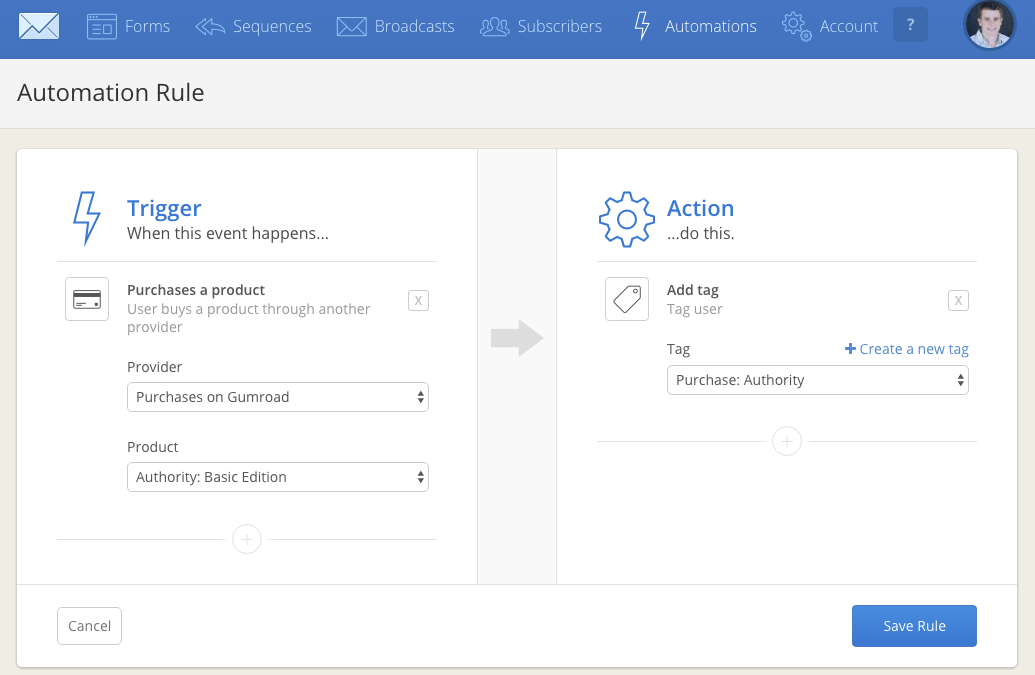Click the credit card icon beside Purchases a product
The image size is (1035, 675).
(87, 299)
